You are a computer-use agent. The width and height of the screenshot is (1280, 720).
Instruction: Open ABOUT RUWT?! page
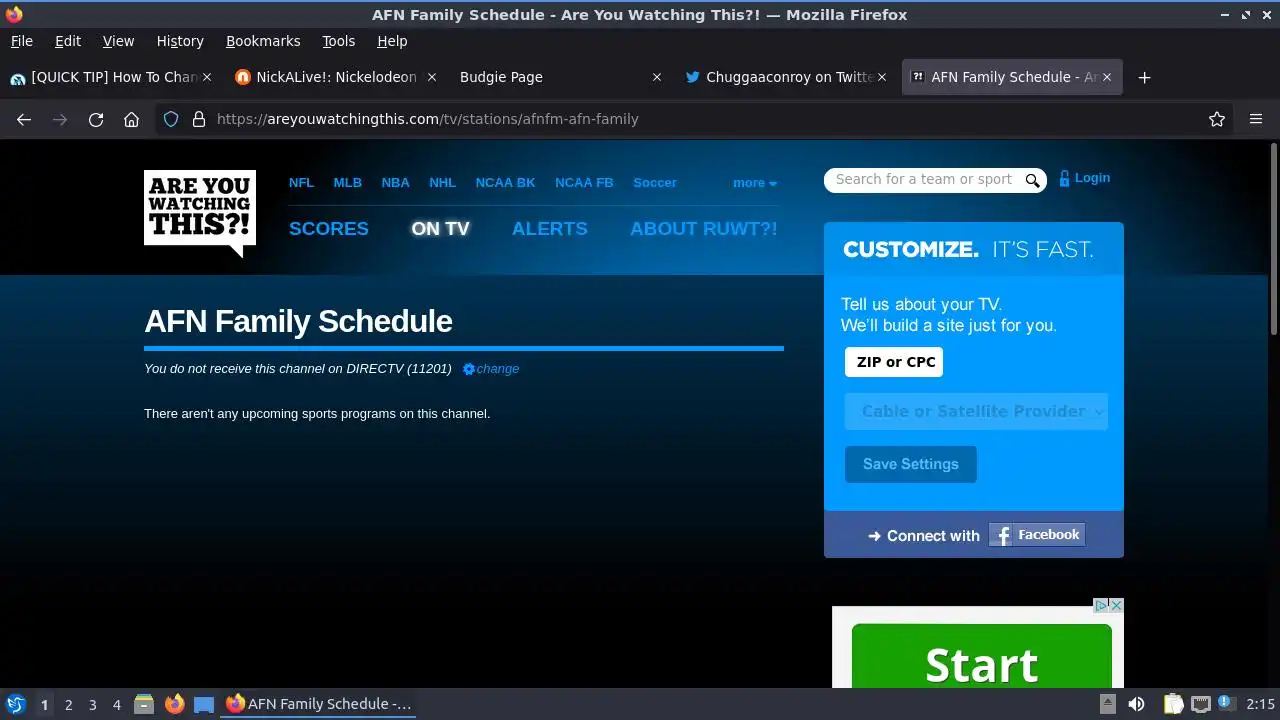(x=704, y=229)
